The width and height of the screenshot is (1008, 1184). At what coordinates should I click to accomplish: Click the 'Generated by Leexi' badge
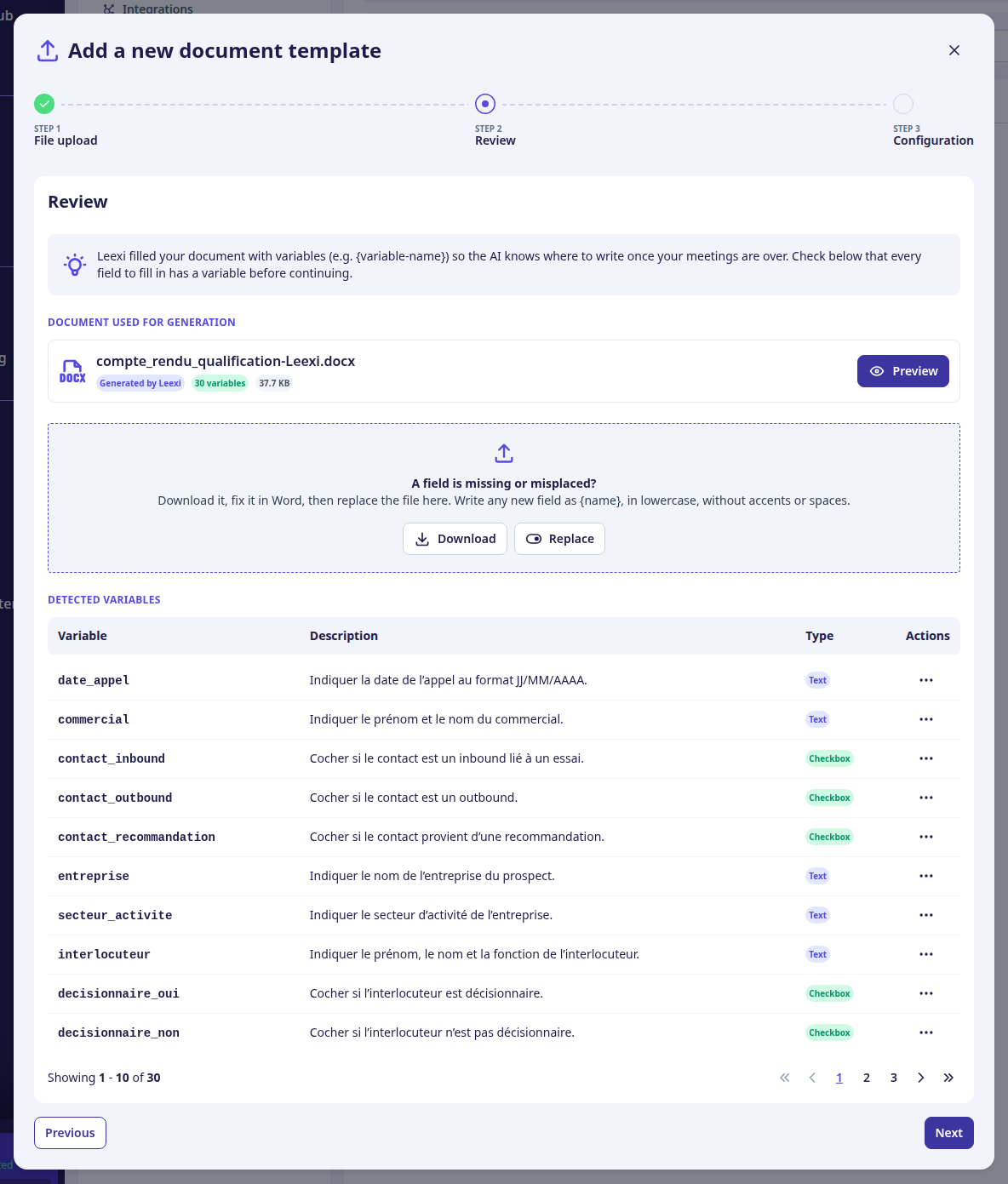coord(140,383)
